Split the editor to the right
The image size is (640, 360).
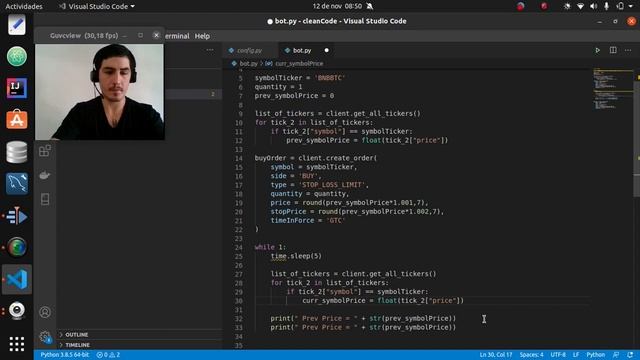[x=613, y=50]
